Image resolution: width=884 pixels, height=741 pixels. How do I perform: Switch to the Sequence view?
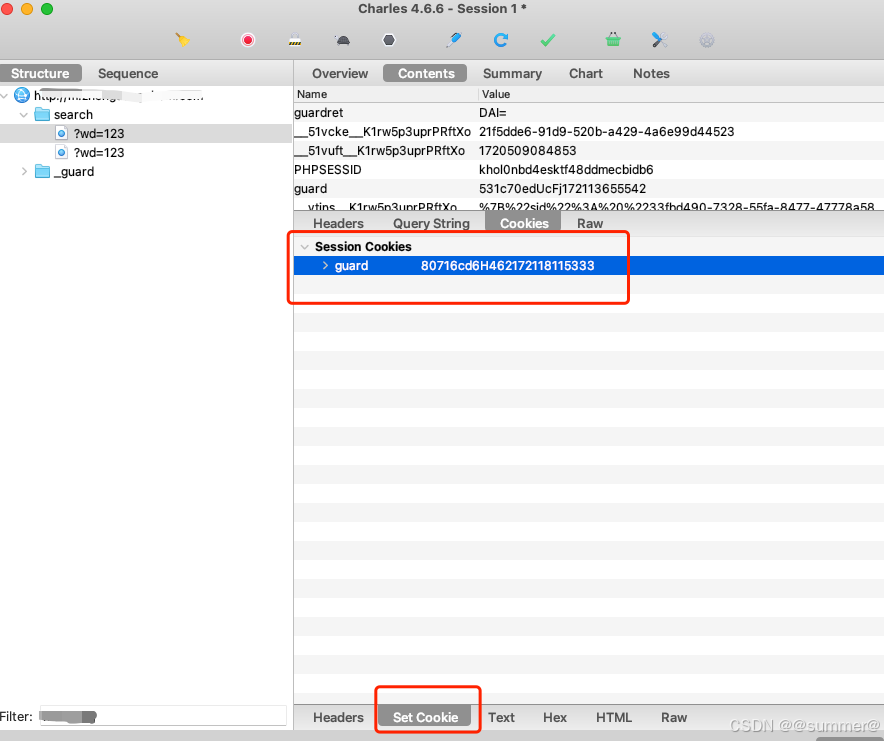pos(128,73)
